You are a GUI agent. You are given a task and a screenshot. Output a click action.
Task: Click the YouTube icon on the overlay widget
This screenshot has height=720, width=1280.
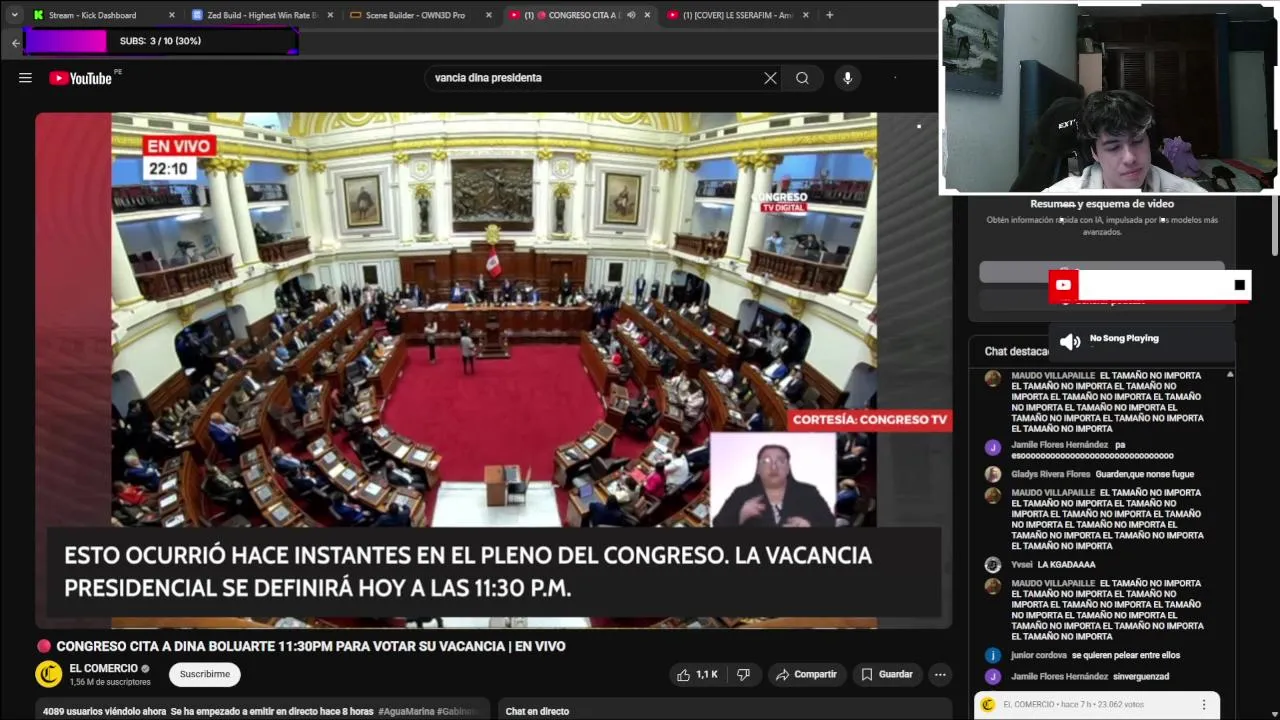pyautogui.click(x=1063, y=285)
